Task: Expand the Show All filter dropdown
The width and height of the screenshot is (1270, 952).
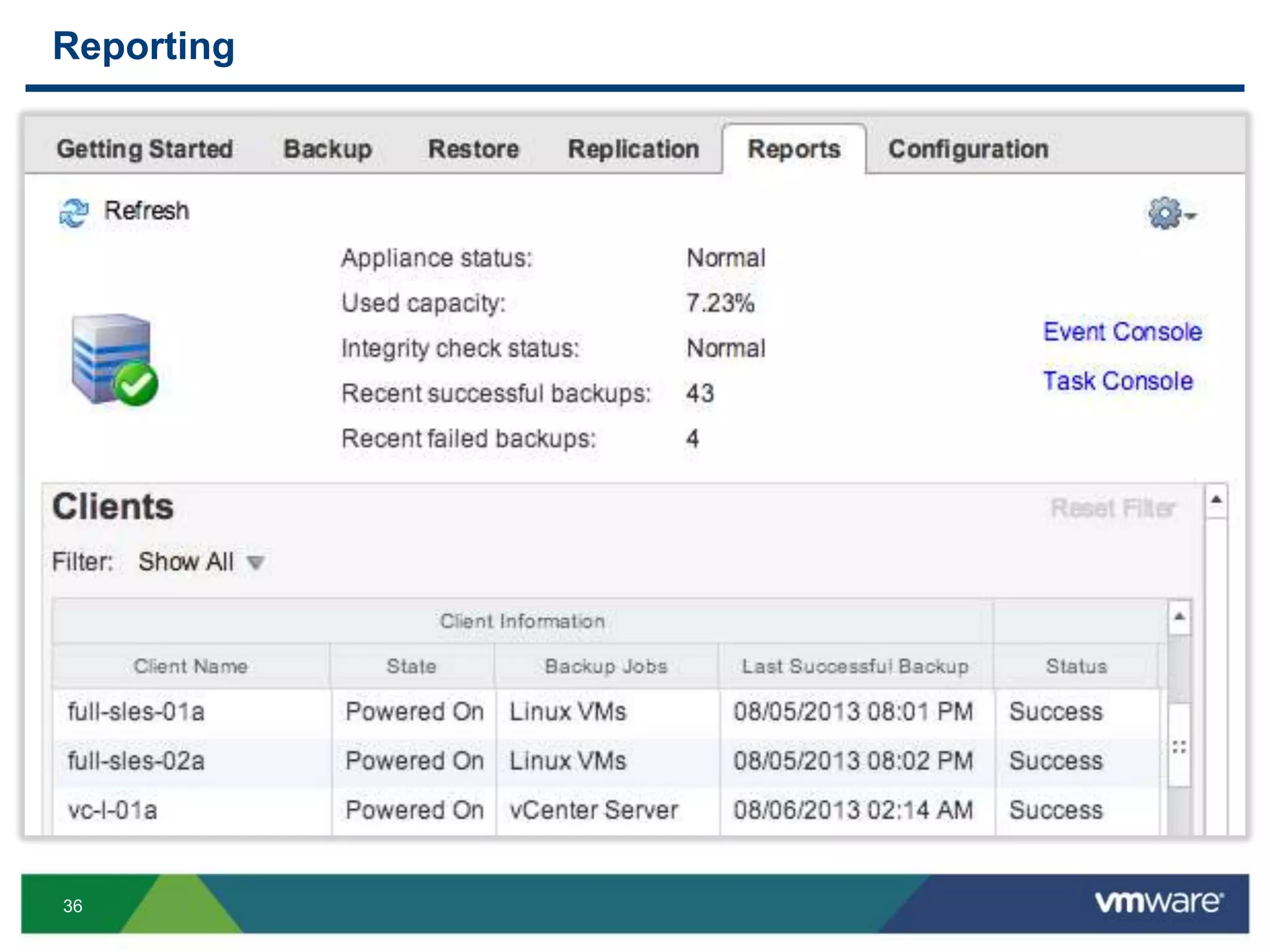Action: pyautogui.click(x=186, y=562)
